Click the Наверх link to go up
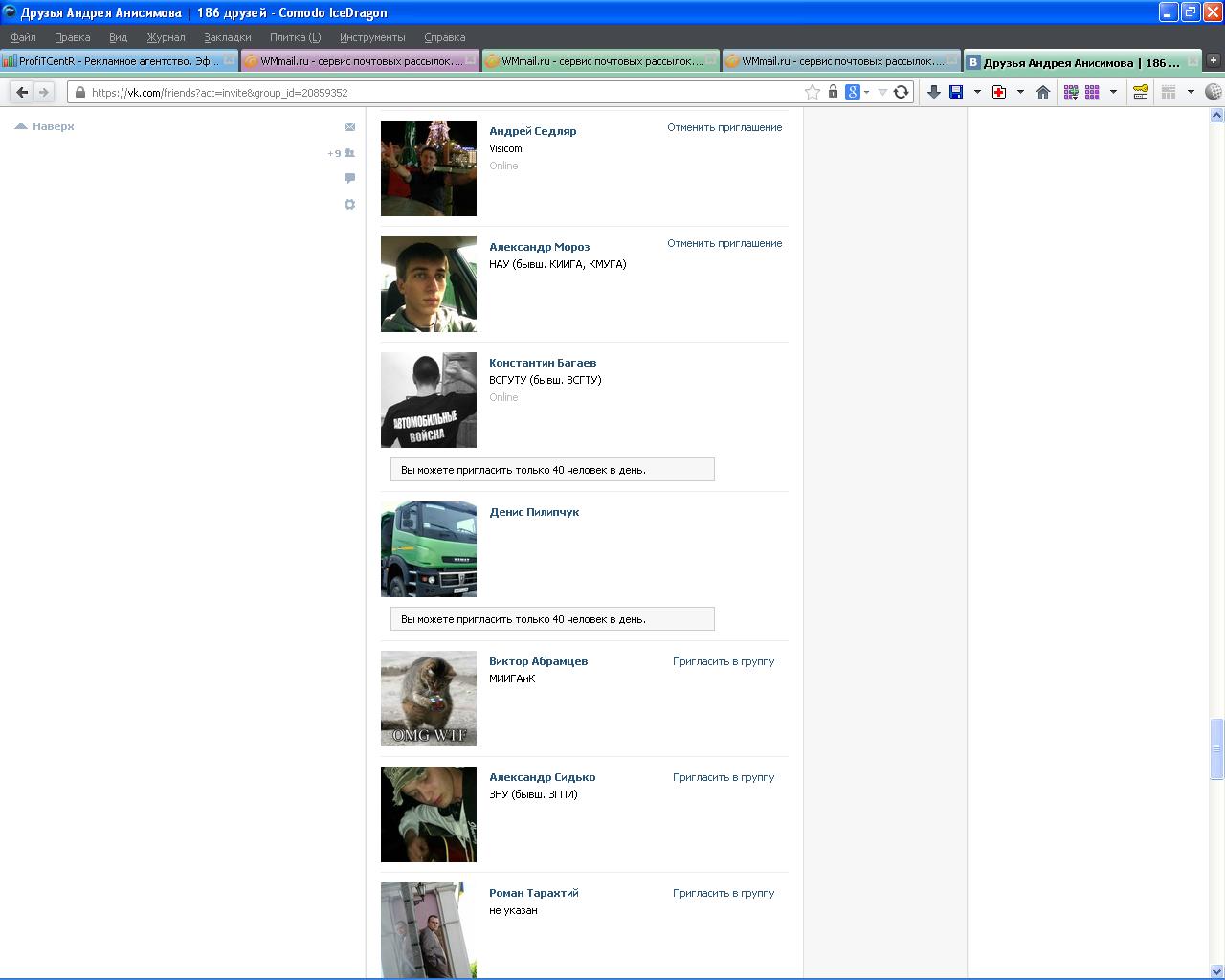Screen dimensions: 1225x980 (45, 126)
